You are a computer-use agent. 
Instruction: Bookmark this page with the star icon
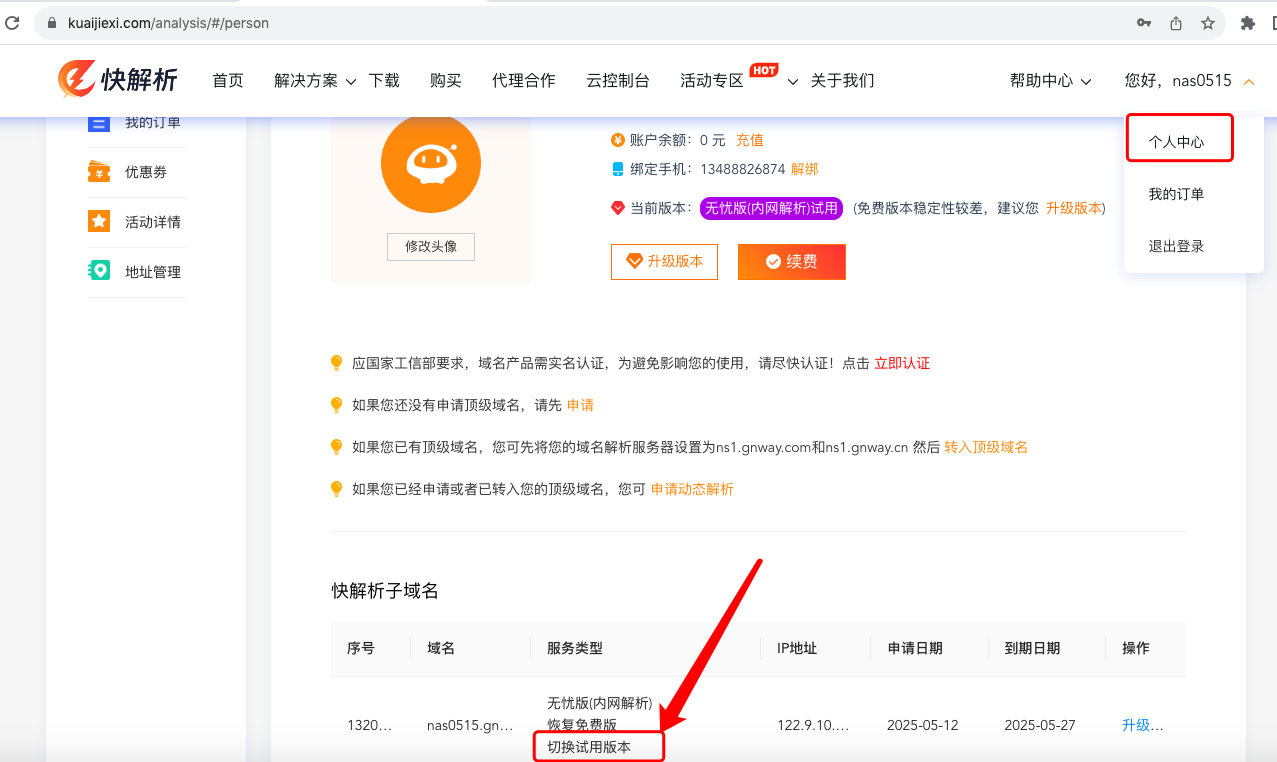(x=1207, y=22)
